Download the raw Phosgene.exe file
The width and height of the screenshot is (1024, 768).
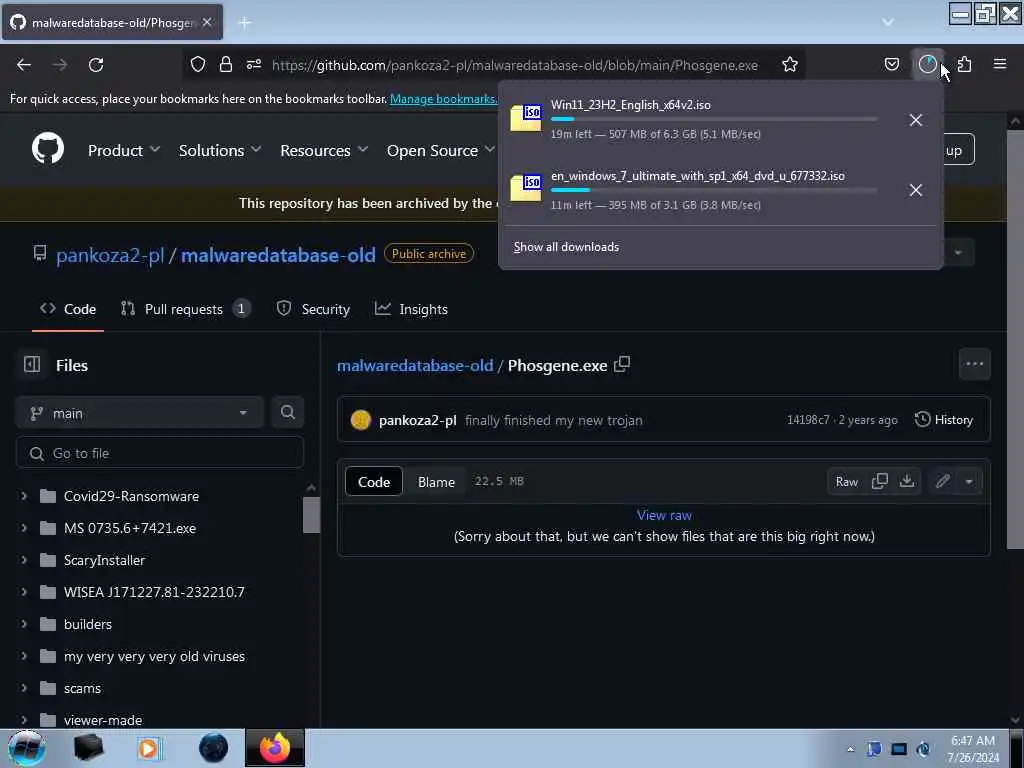[x=906, y=481]
